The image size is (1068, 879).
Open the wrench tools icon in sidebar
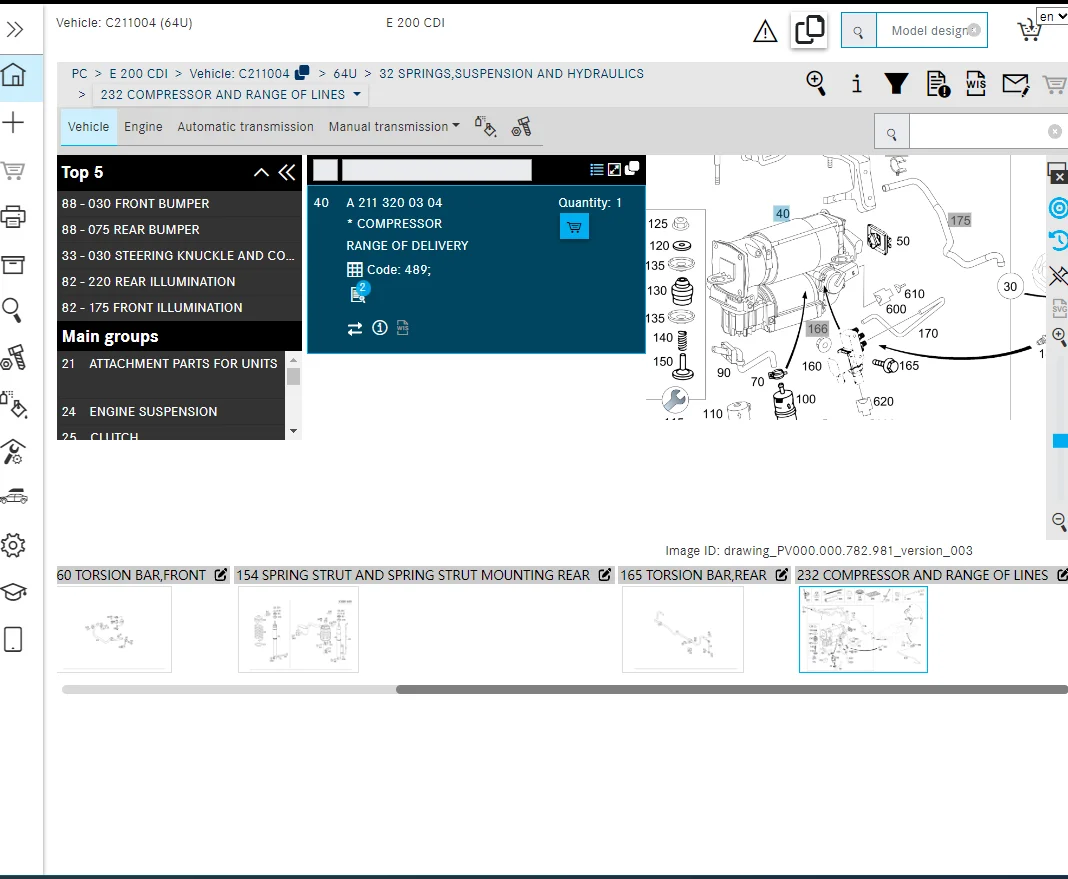click(13, 451)
